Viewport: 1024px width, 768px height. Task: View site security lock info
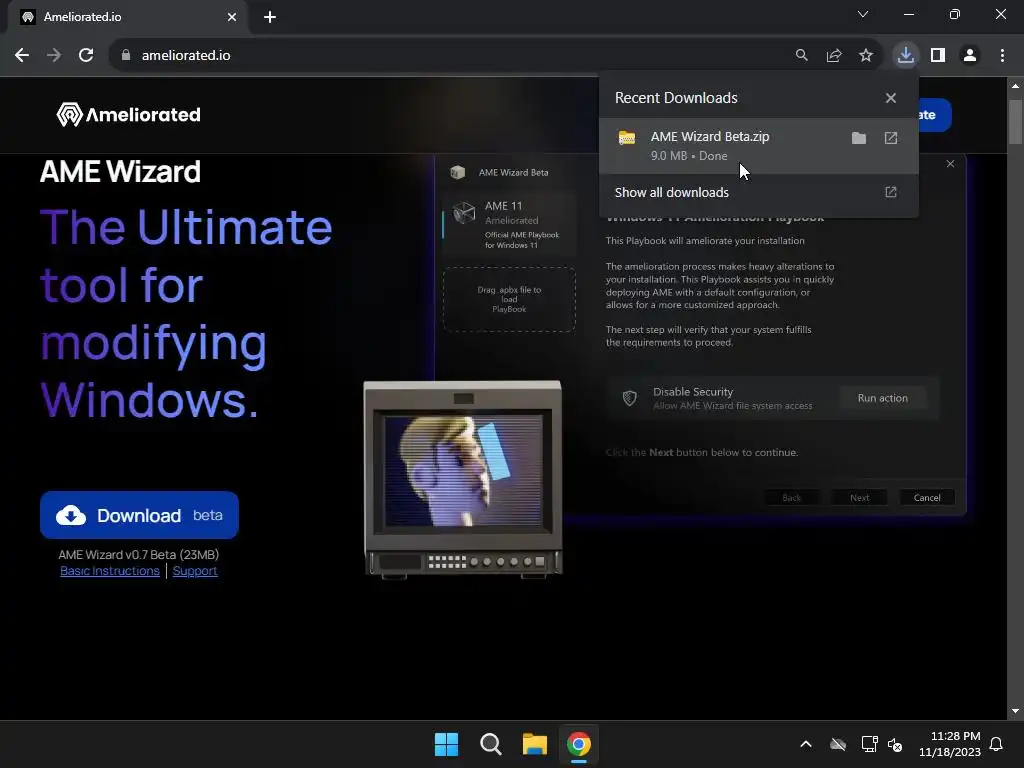(x=126, y=56)
